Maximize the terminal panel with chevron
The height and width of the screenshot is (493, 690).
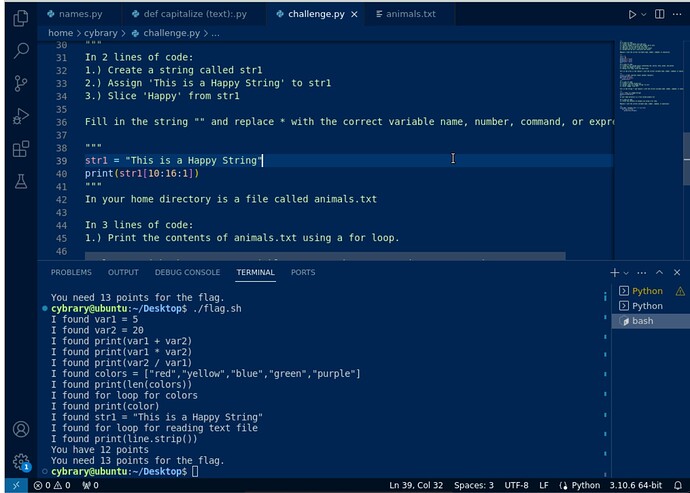659,272
